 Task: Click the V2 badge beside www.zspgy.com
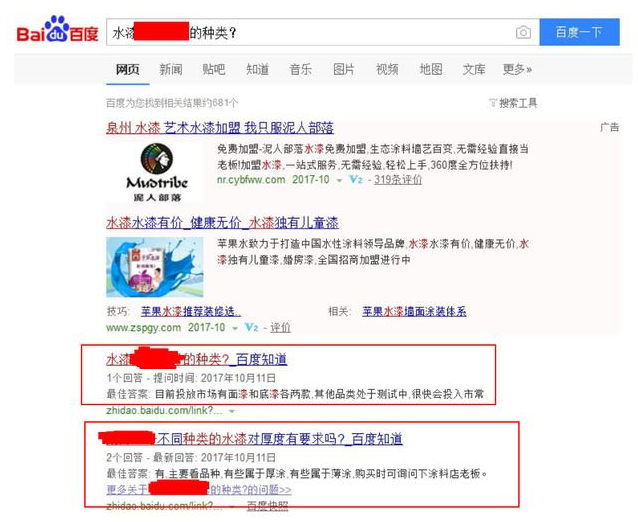coord(251,328)
